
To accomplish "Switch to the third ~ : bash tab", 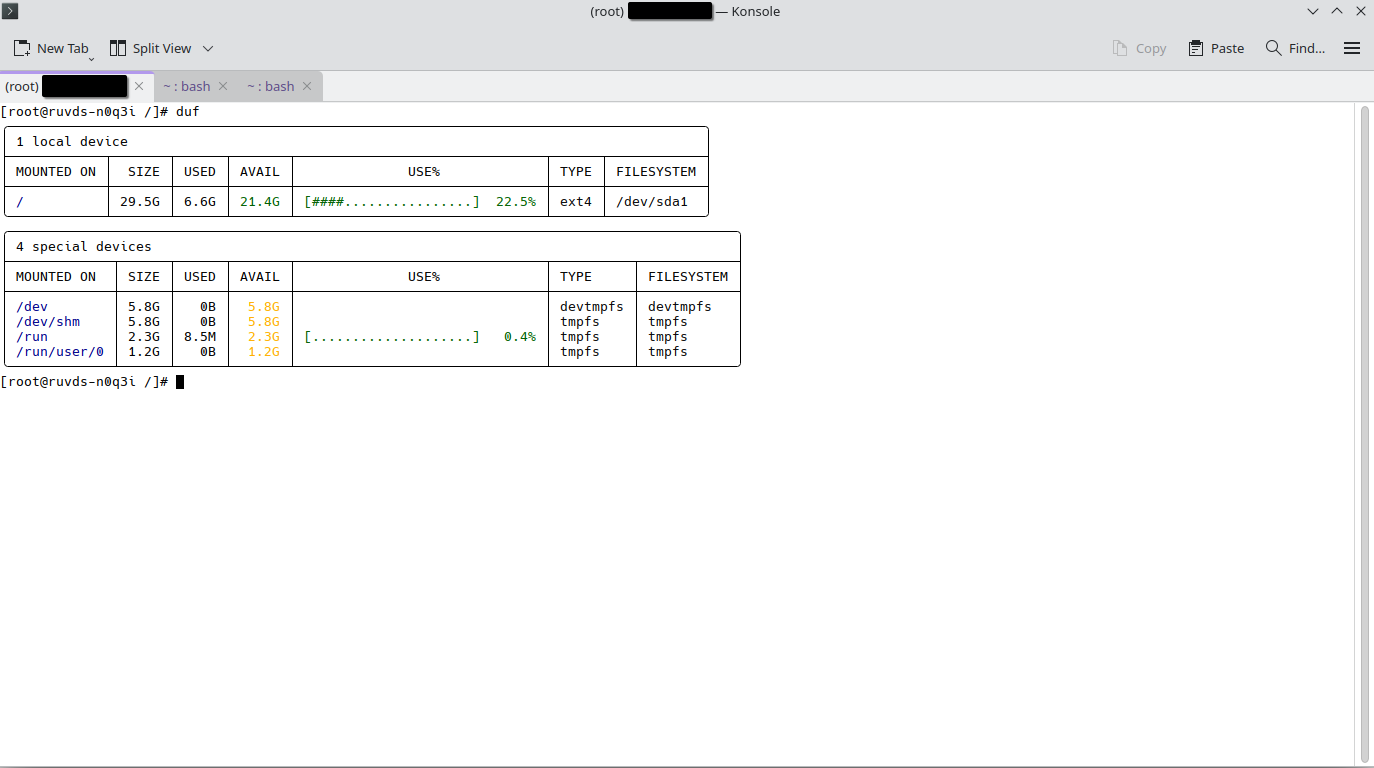I will click(x=270, y=86).
